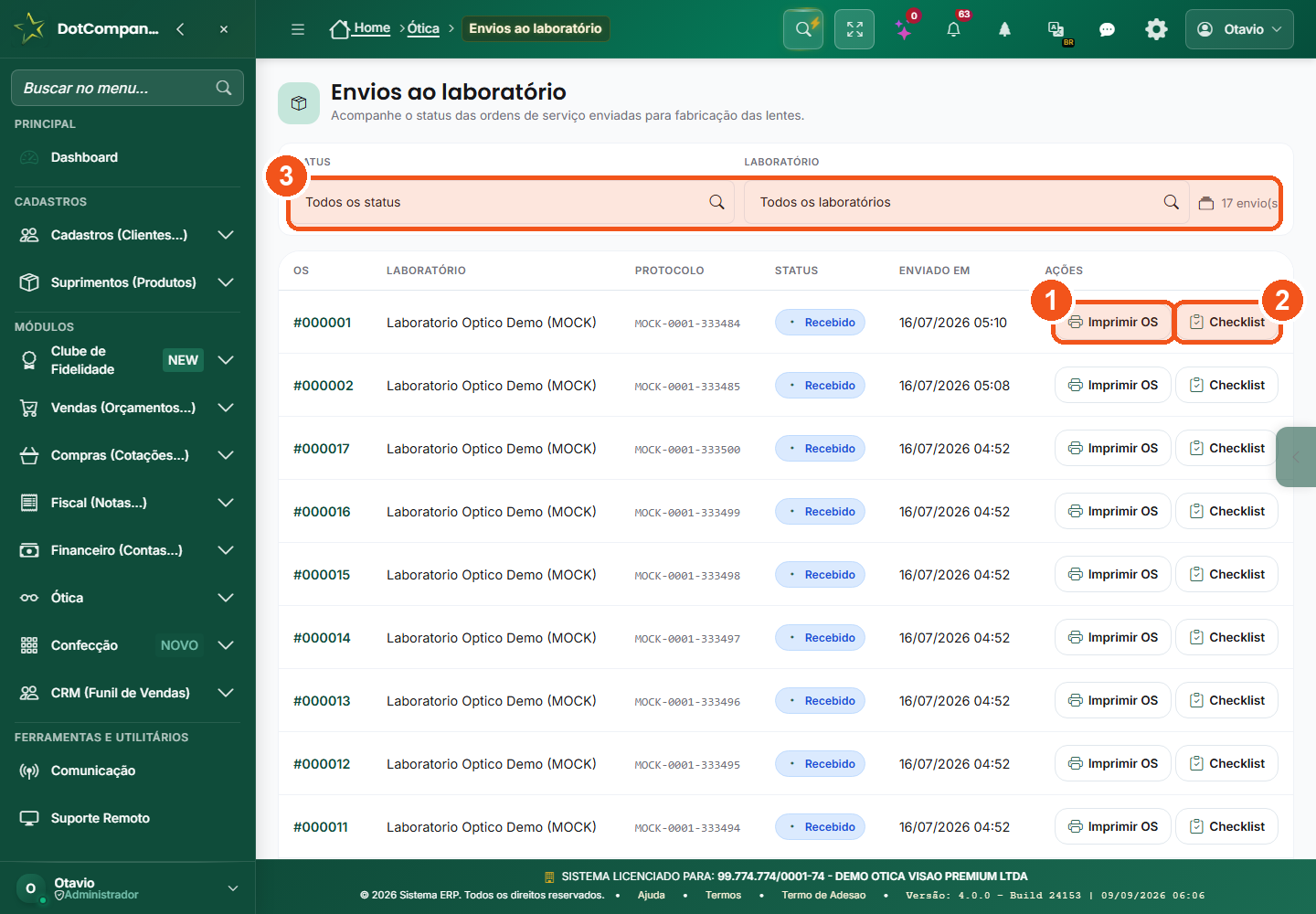Click the Ótica breadcrumb link
This screenshot has height=914, width=1316.
coord(423,28)
